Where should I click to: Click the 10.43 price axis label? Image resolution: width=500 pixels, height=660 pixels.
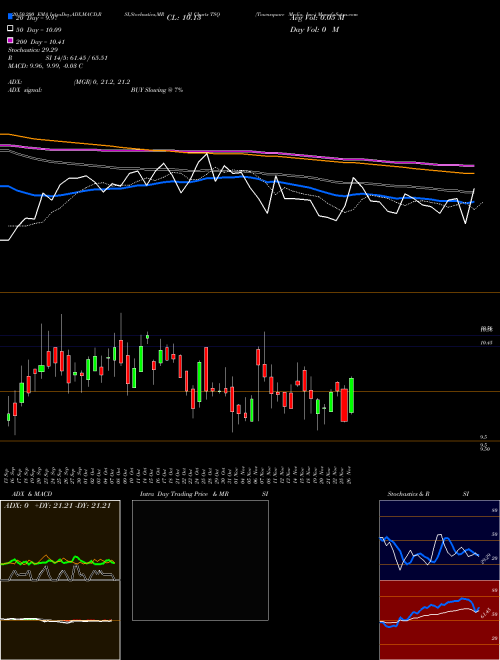pos(486,343)
